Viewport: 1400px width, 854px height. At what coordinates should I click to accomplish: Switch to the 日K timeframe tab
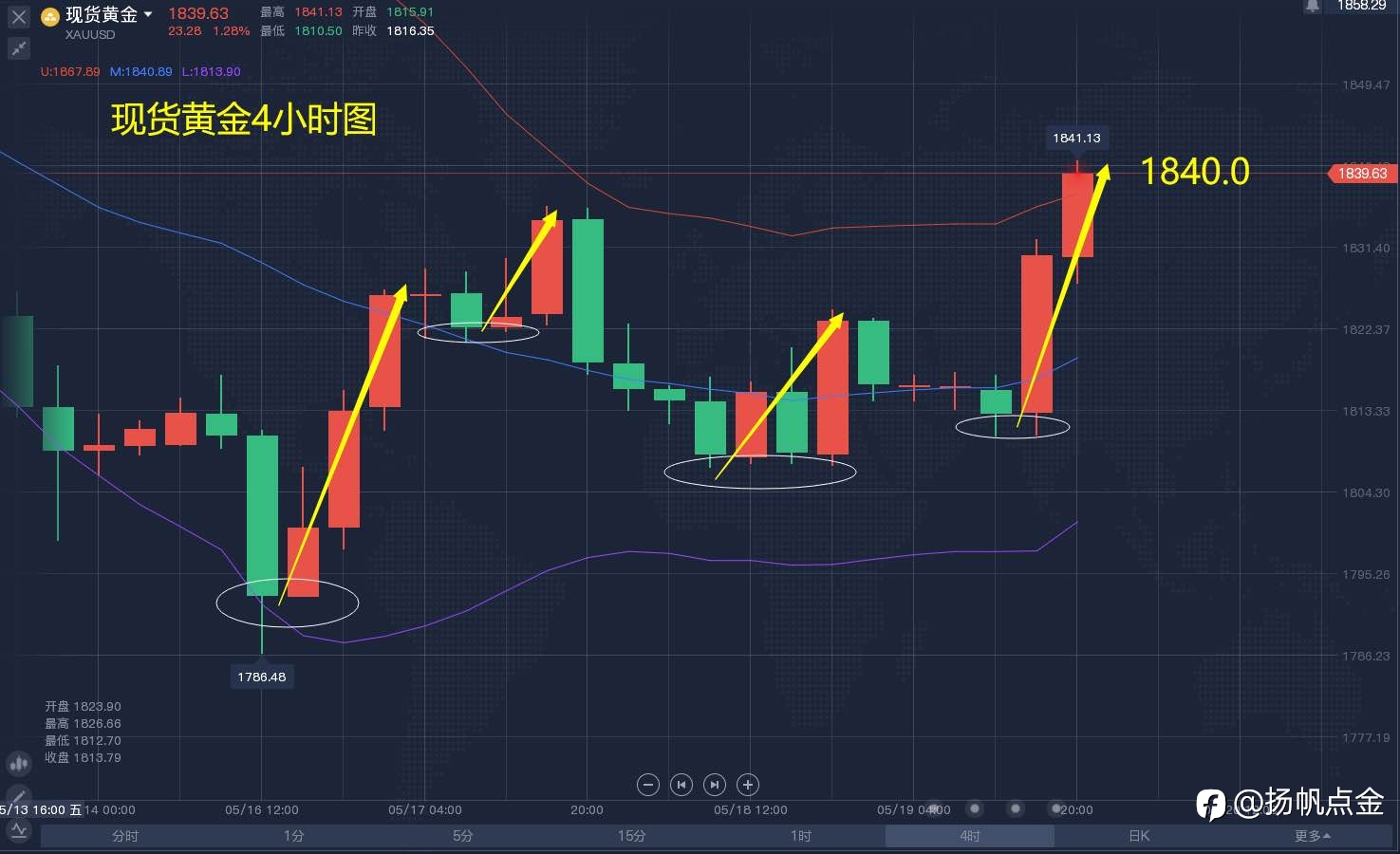(1139, 836)
